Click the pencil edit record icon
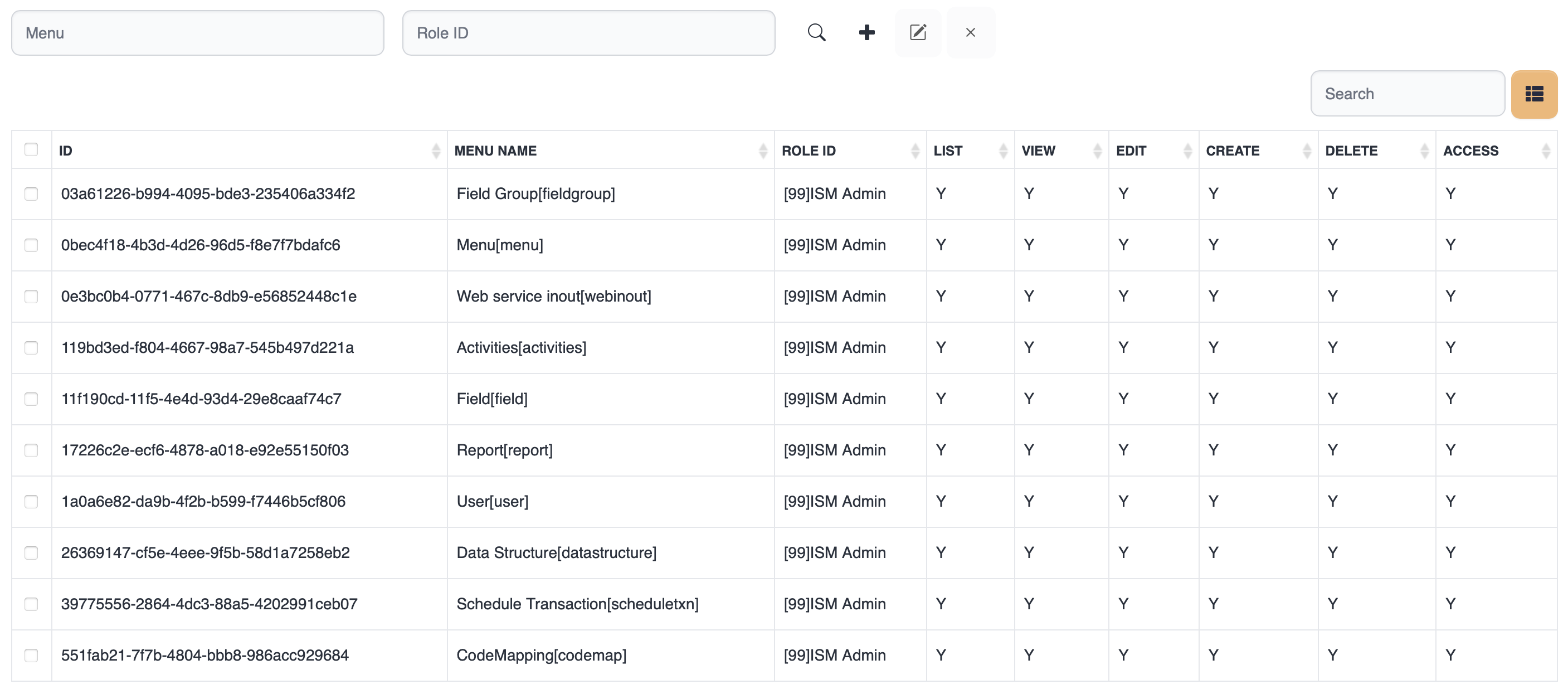 (x=917, y=33)
